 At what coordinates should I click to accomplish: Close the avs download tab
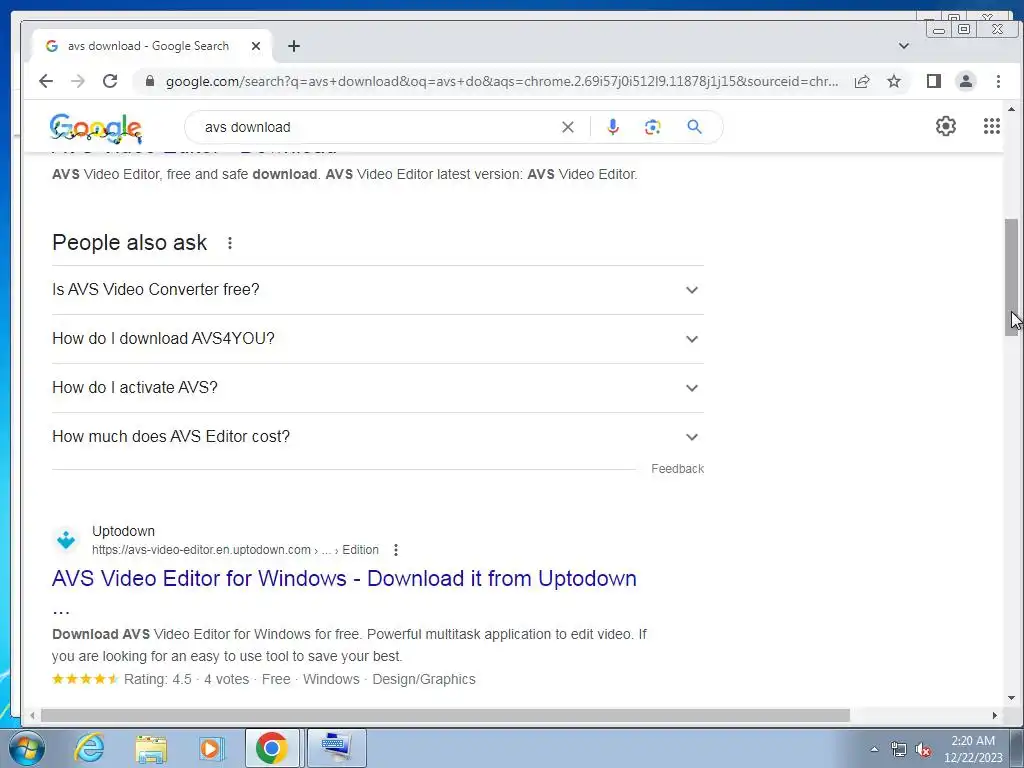(256, 46)
